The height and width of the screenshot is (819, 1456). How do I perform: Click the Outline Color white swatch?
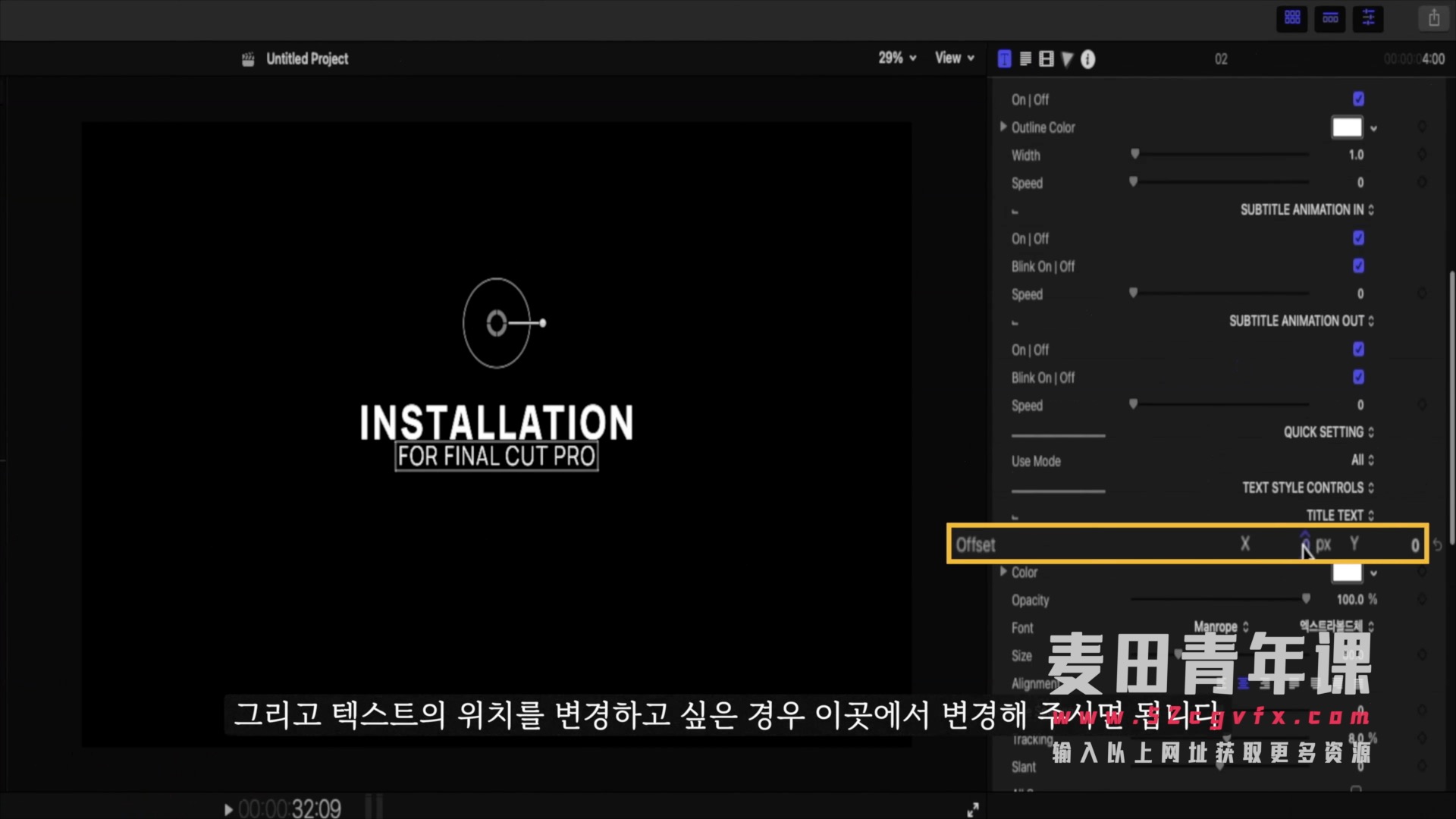(x=1347, y=127)
